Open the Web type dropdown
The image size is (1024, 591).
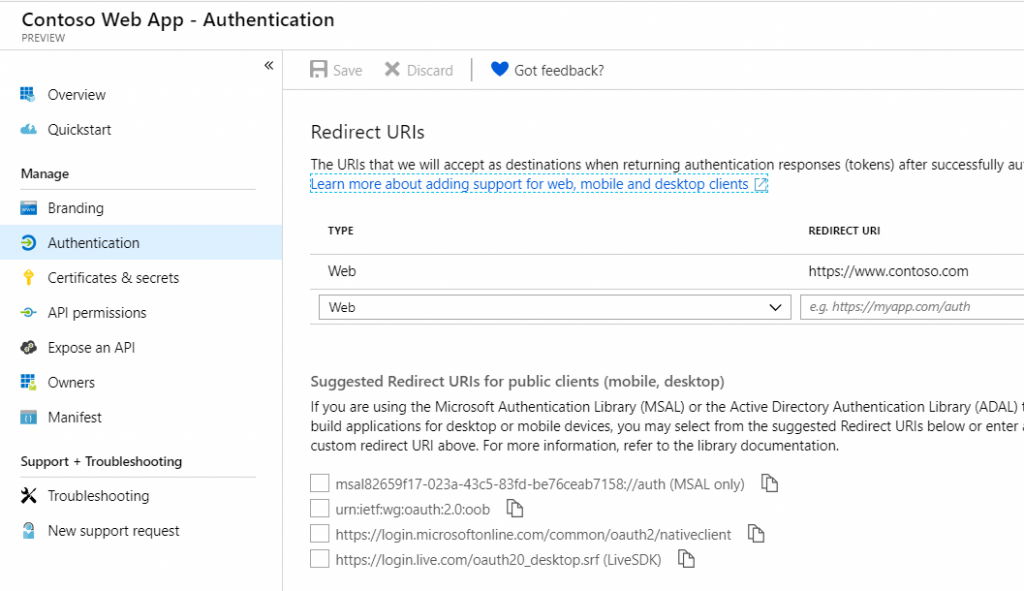554,307
